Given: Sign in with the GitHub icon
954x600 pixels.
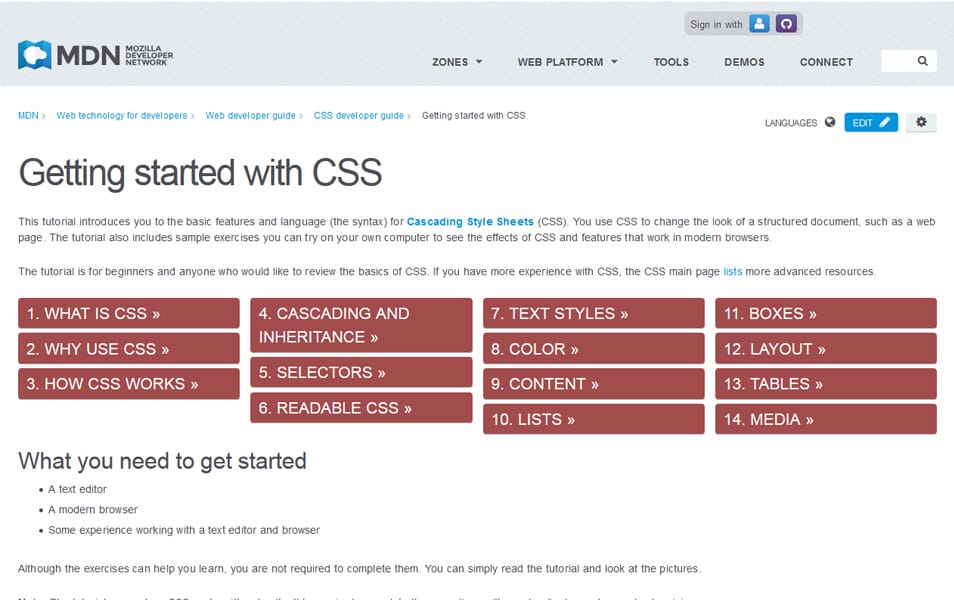Looking at the screenshot, I should coord(786,22).
